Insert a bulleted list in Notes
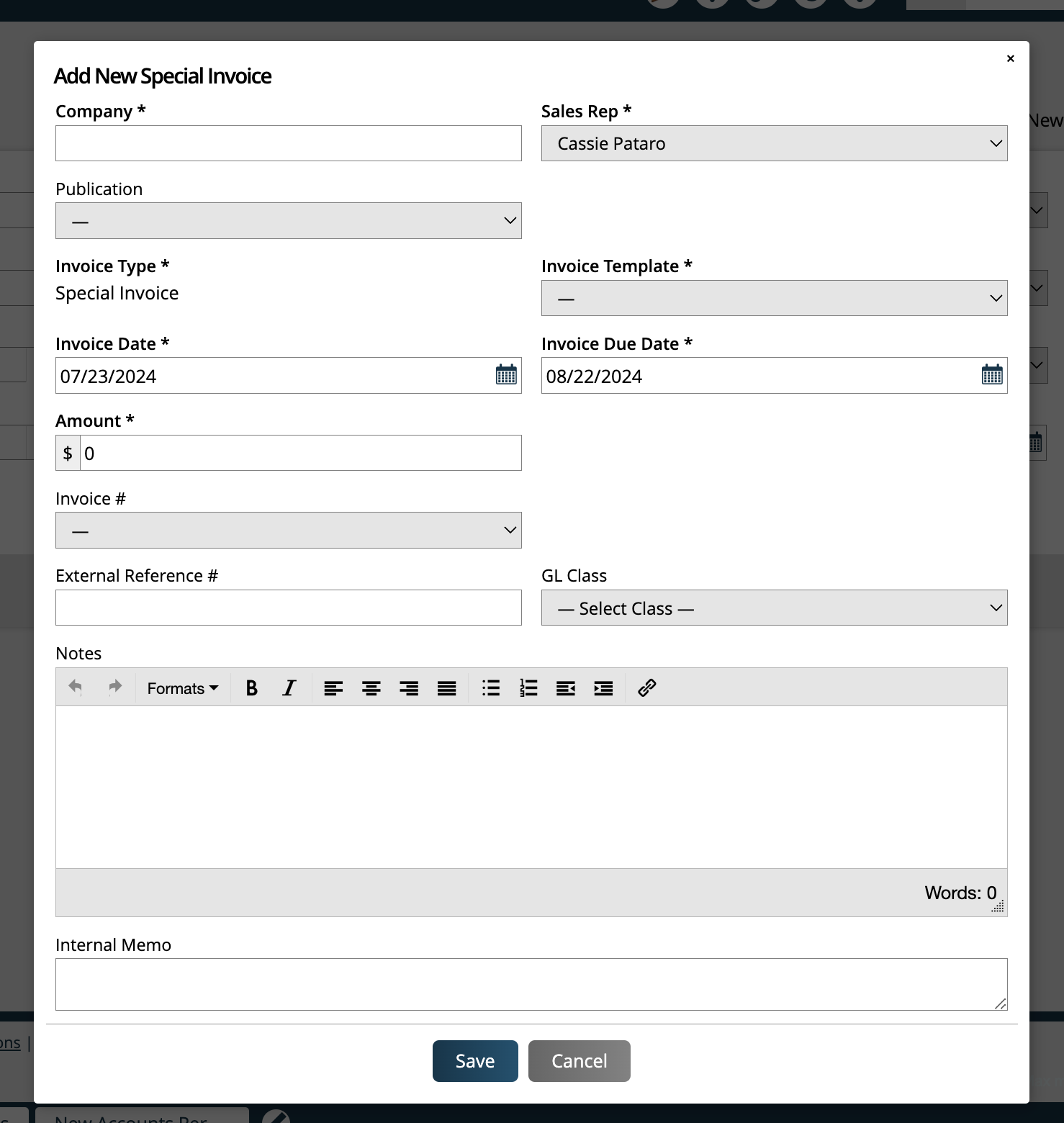This screenshot has height=1123, width=1064. point(490,687)
